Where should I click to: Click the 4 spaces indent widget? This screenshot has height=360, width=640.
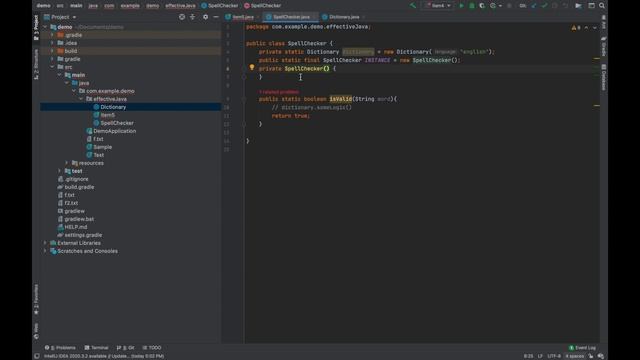click(574, 356)
